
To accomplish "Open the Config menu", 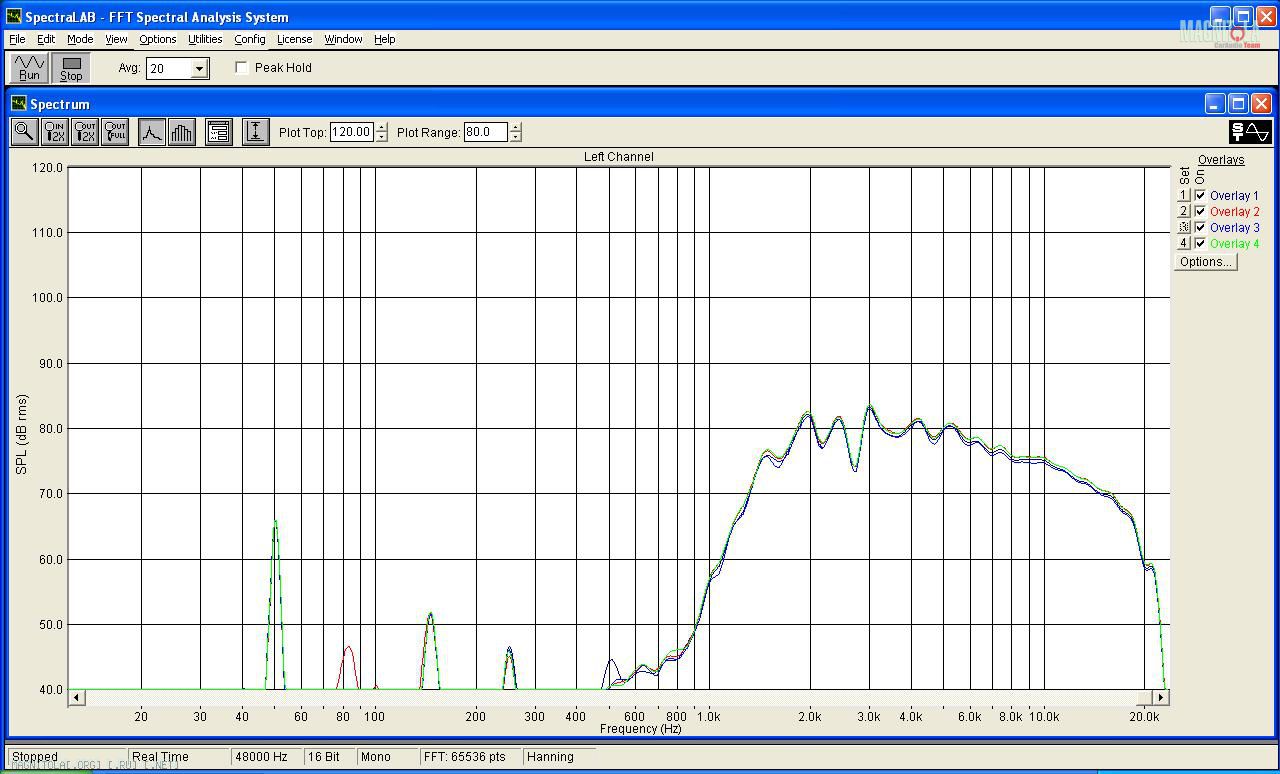I will tap(250, 39).
